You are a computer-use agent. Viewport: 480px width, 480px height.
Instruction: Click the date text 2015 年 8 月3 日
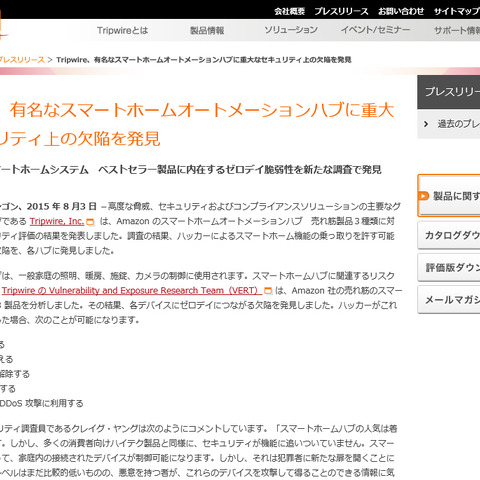pyautogui.click(x=62, y=206)
